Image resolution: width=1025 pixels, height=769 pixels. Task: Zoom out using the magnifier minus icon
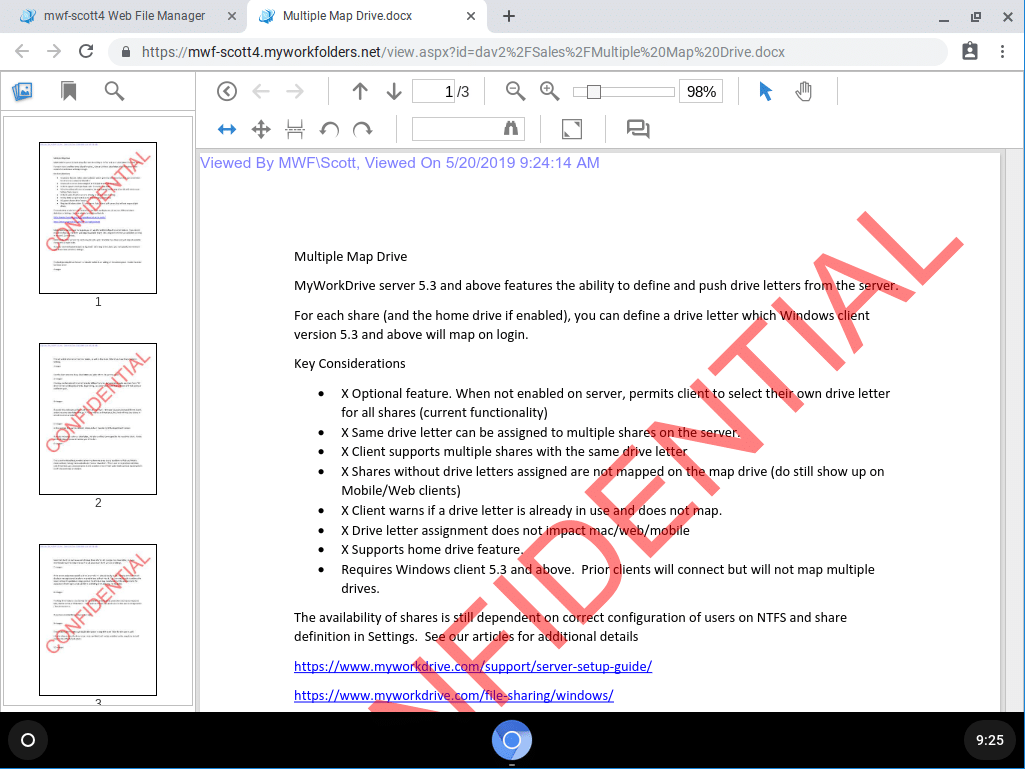click(x=514, y=91)
